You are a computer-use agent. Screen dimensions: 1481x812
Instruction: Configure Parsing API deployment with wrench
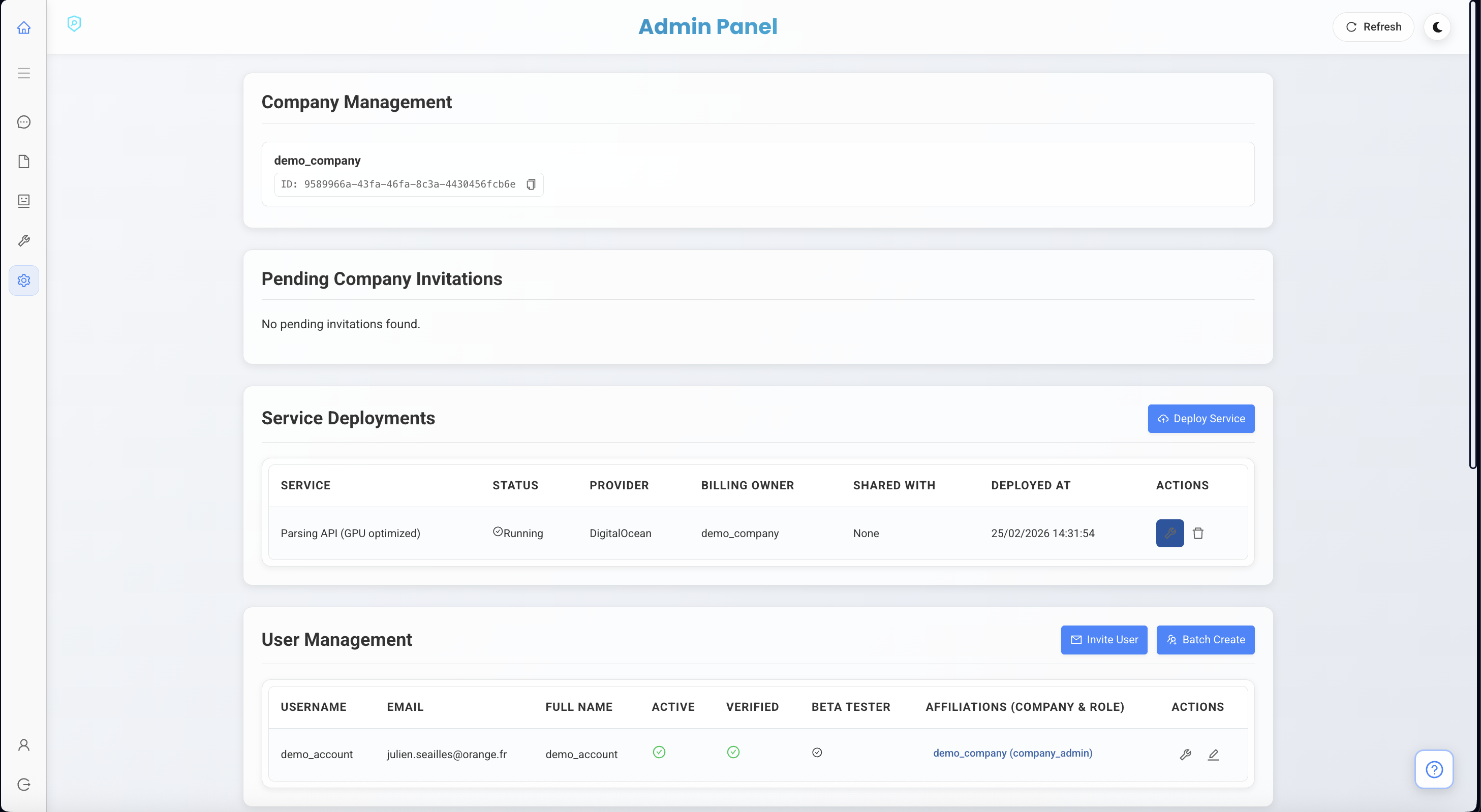(1169, 534)
